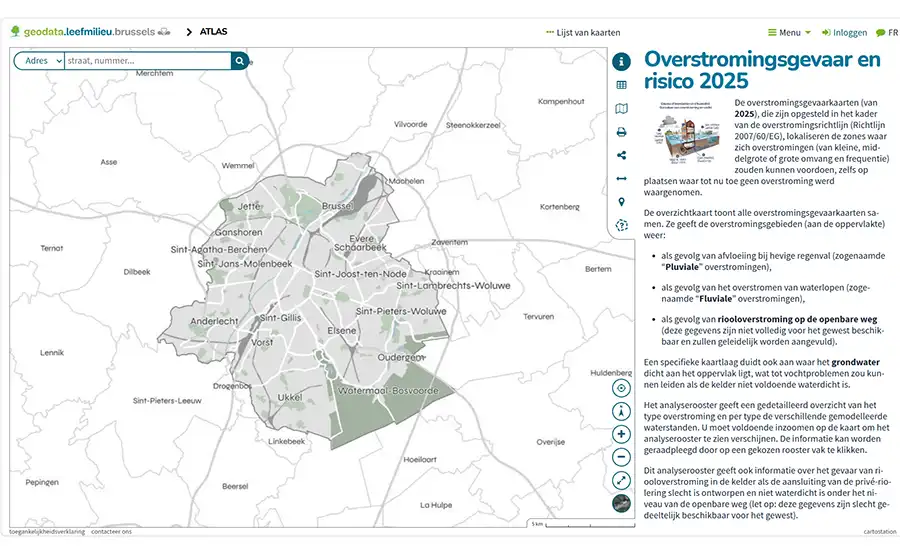Click the Tervuren label on map
This screenshot has height=554, width=900.
coord(538,316)
